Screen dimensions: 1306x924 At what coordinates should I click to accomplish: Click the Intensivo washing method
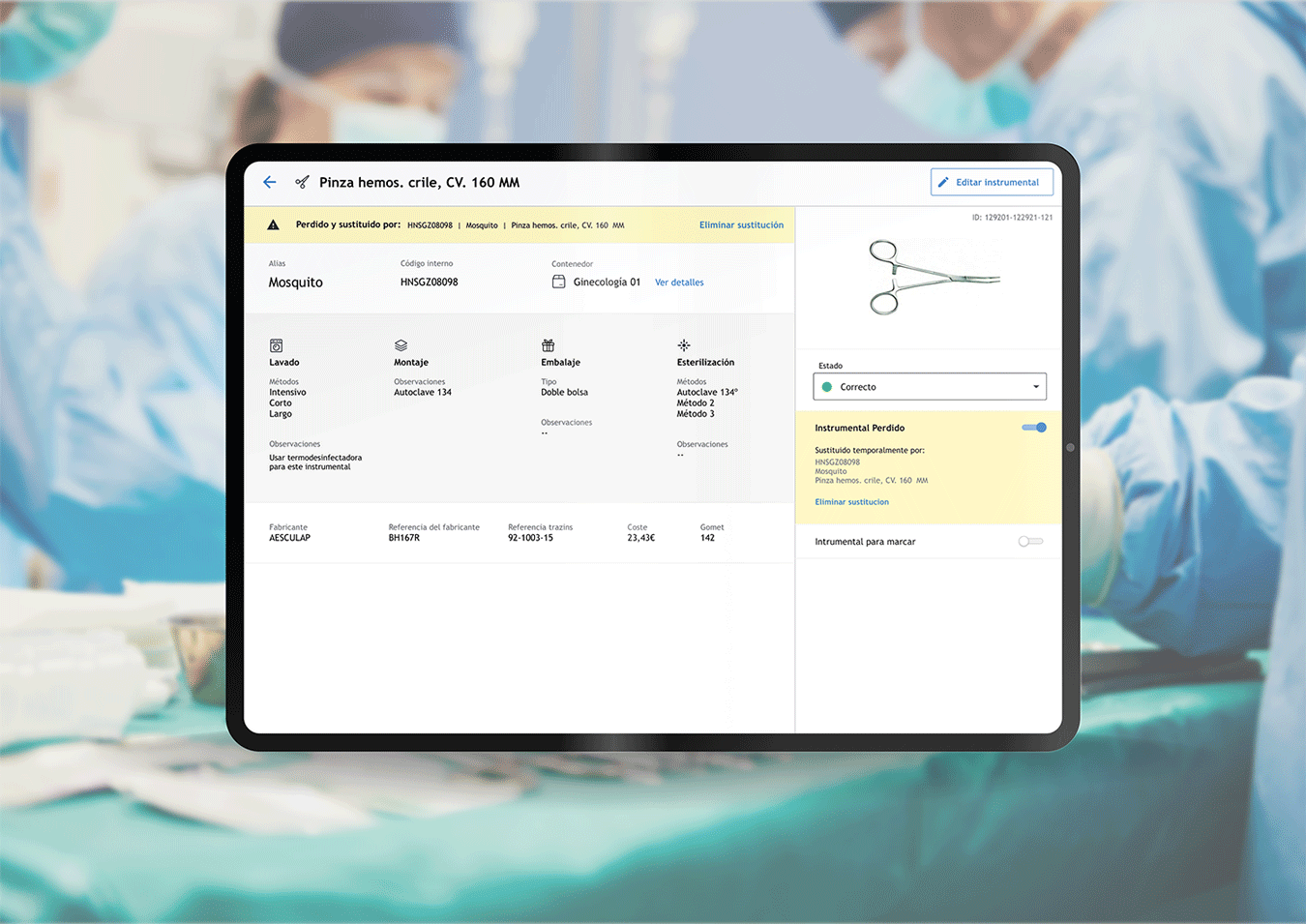287,393
